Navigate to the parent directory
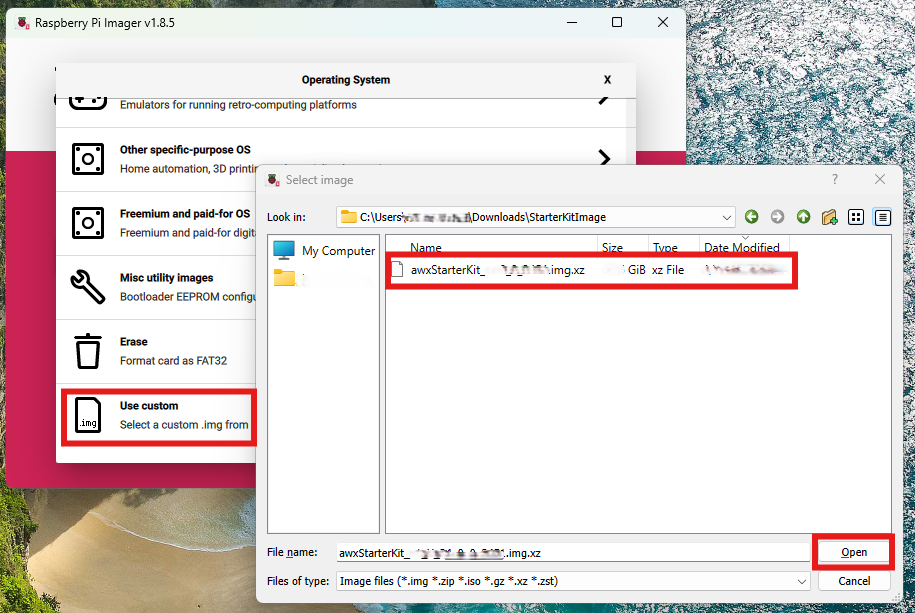The height and width of the screenshot is (613, 915). (x=804, y=217)
